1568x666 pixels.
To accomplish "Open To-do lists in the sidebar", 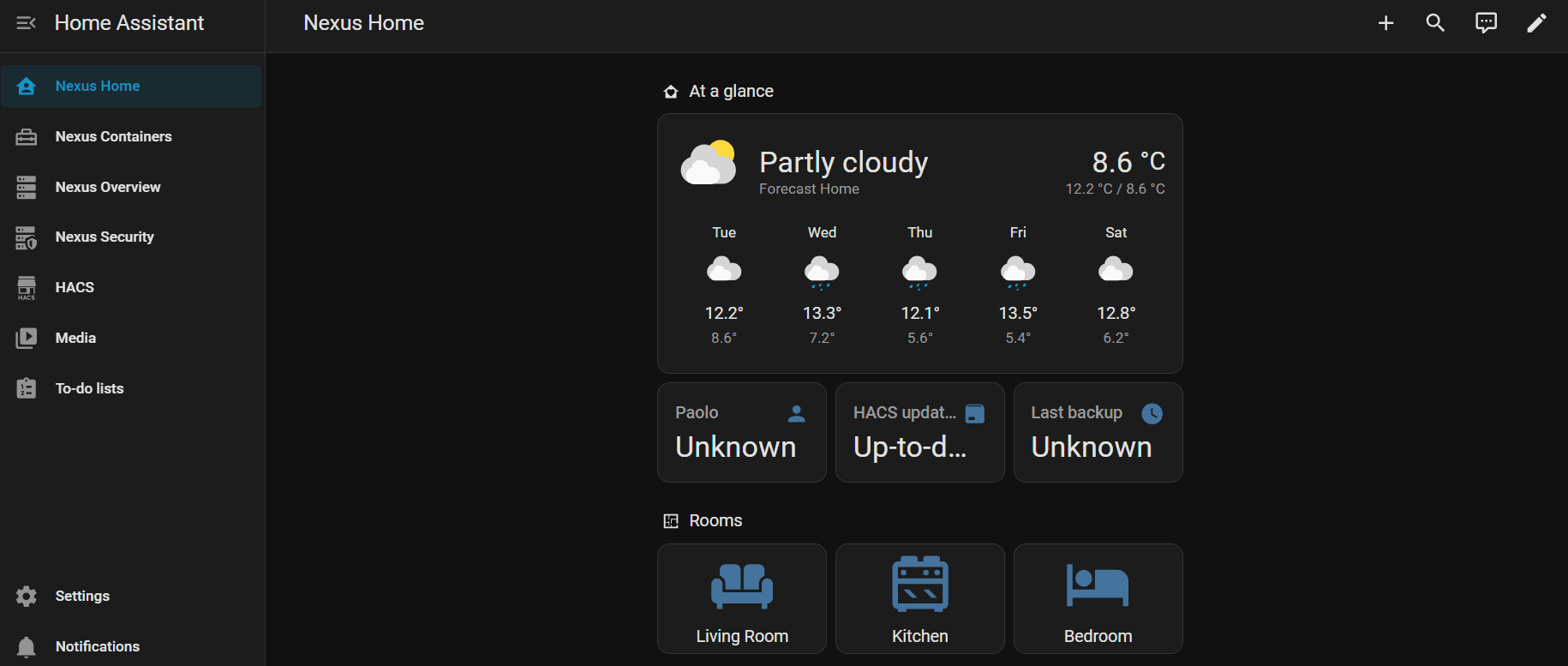I will tap(131, 388).
